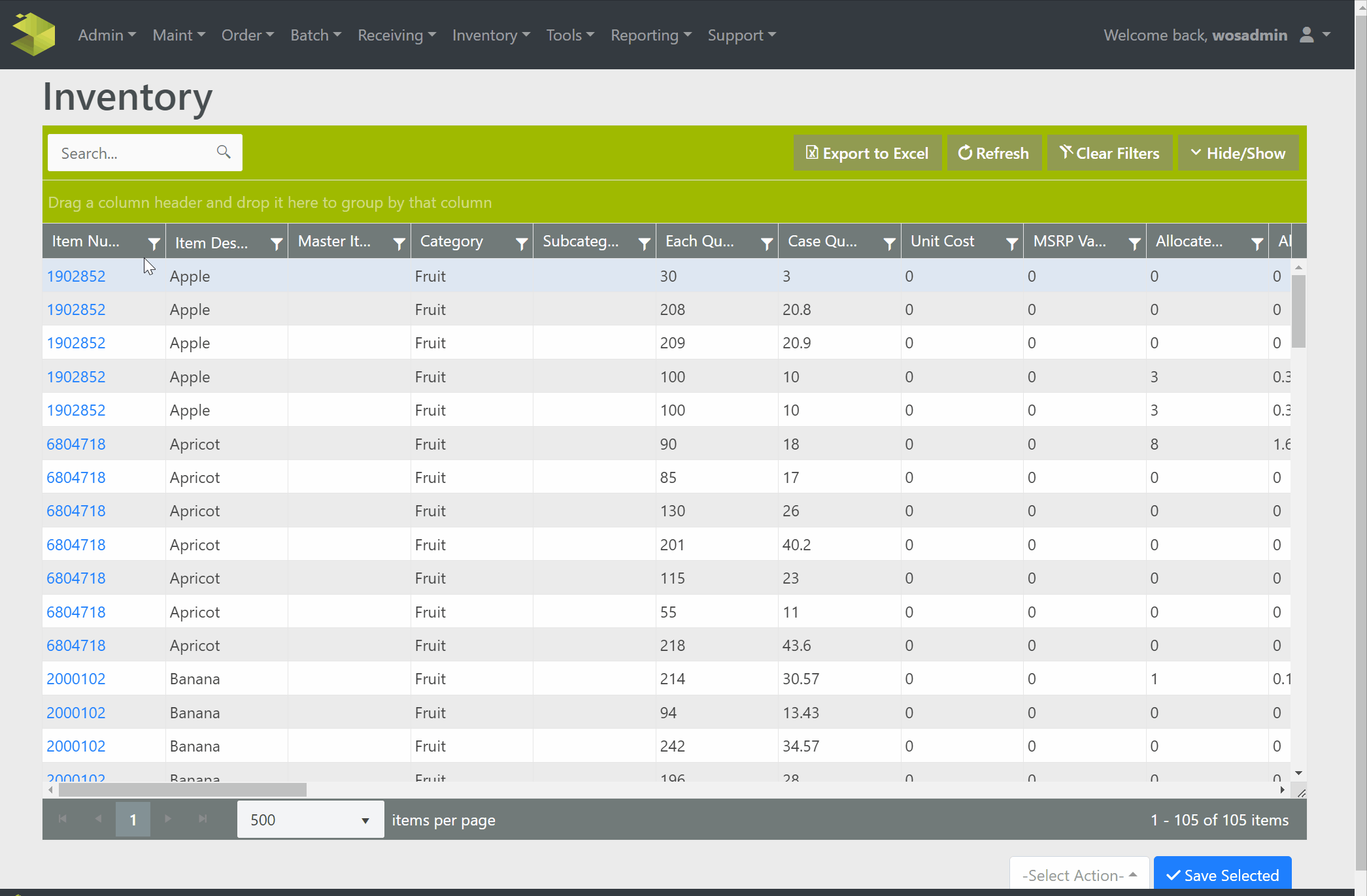
Task: Click the Unit Cost filter funnel
Action: tap(1011, 243)
